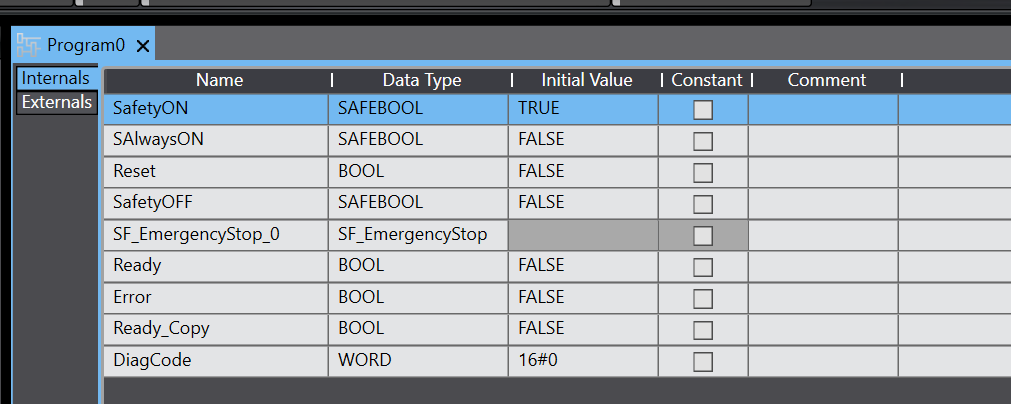This screenshot has width=1011, height=404.
Task: Click DiagCode's 16#0 initial value
Action: 584,360
